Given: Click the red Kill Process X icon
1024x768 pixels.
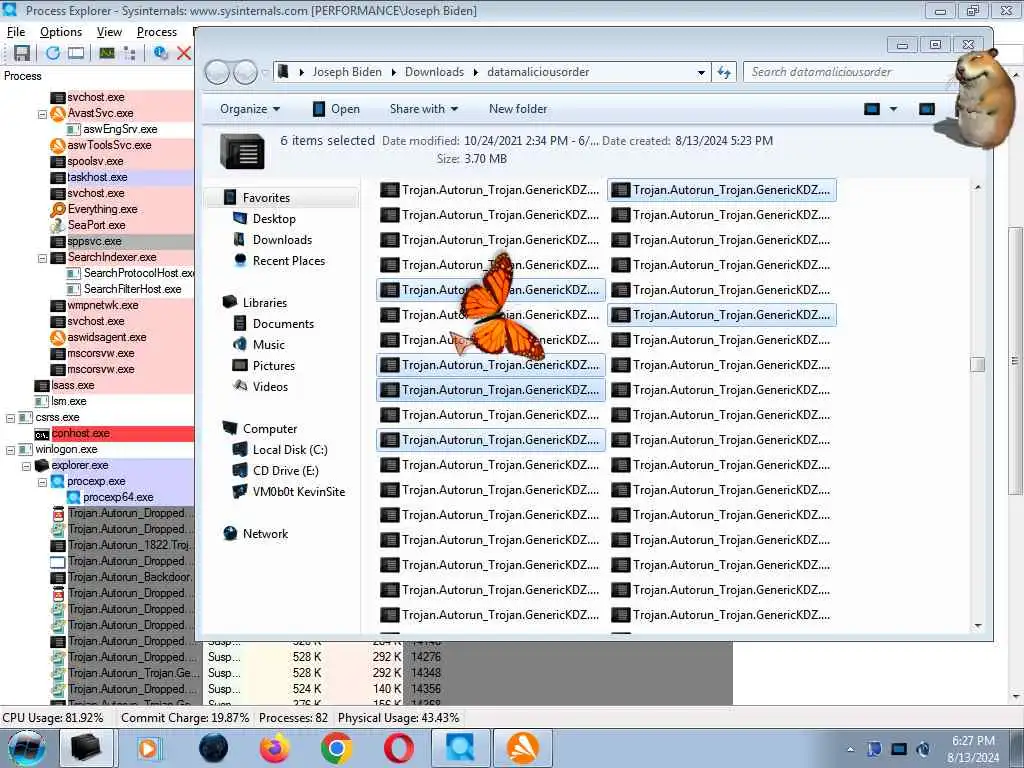Looking at the screenshot, I should click(184, 53).
